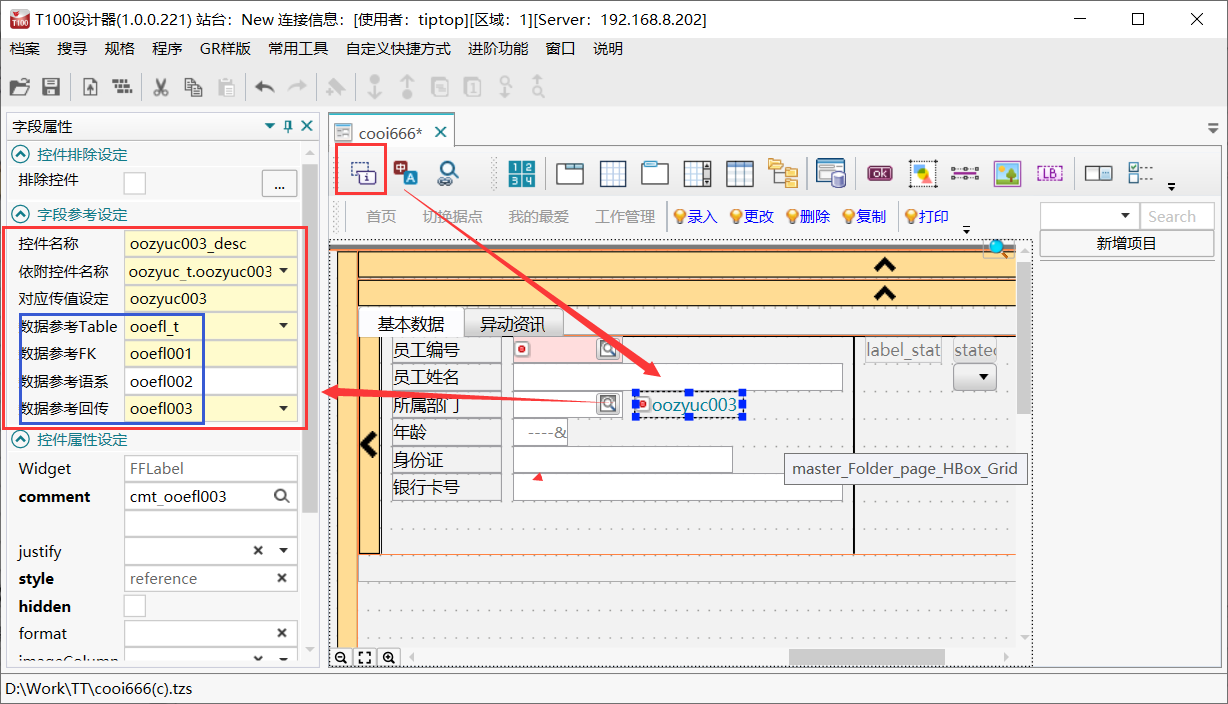Select the highlighted Label widget tool
1228x704 pixels.
point(360,170)
